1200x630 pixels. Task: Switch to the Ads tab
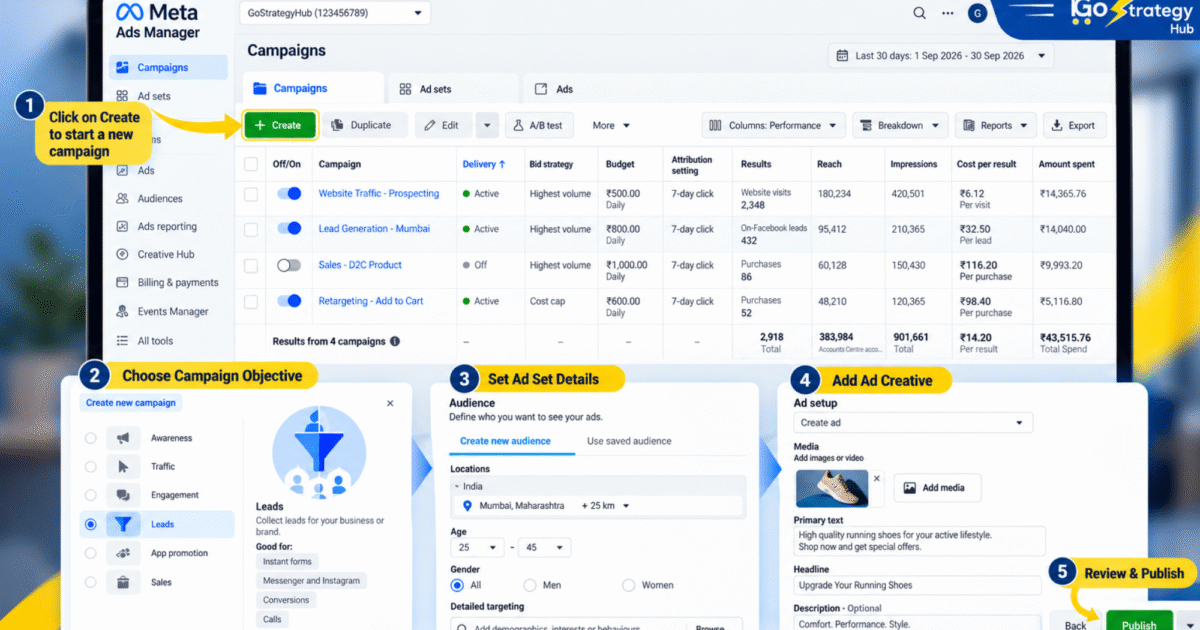tap(555, 89)
